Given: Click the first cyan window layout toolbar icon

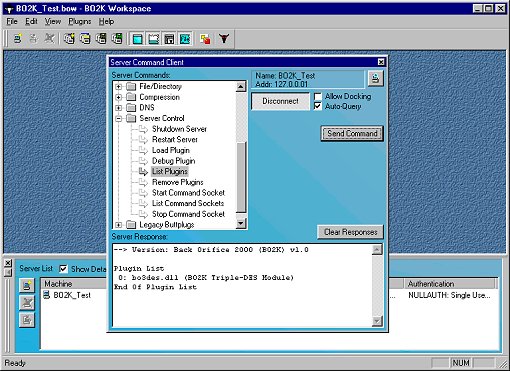Looking at the screenshot, I should (137, 39).
